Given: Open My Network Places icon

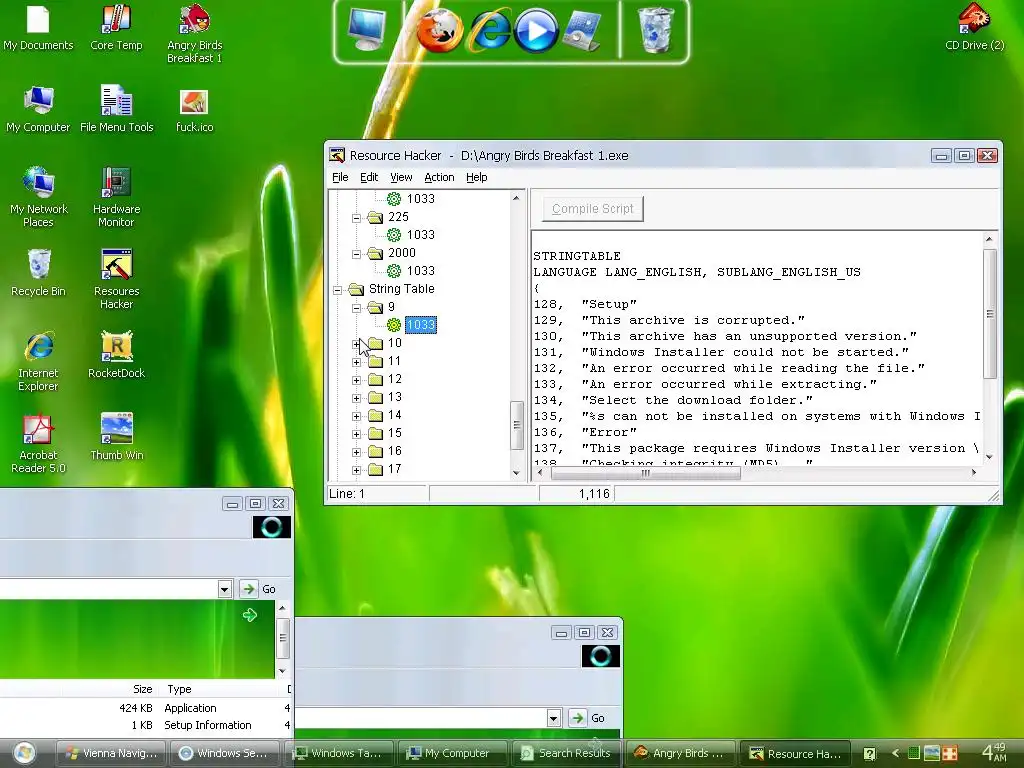Looking at the screenshot, I should click(x=38, y=197).
